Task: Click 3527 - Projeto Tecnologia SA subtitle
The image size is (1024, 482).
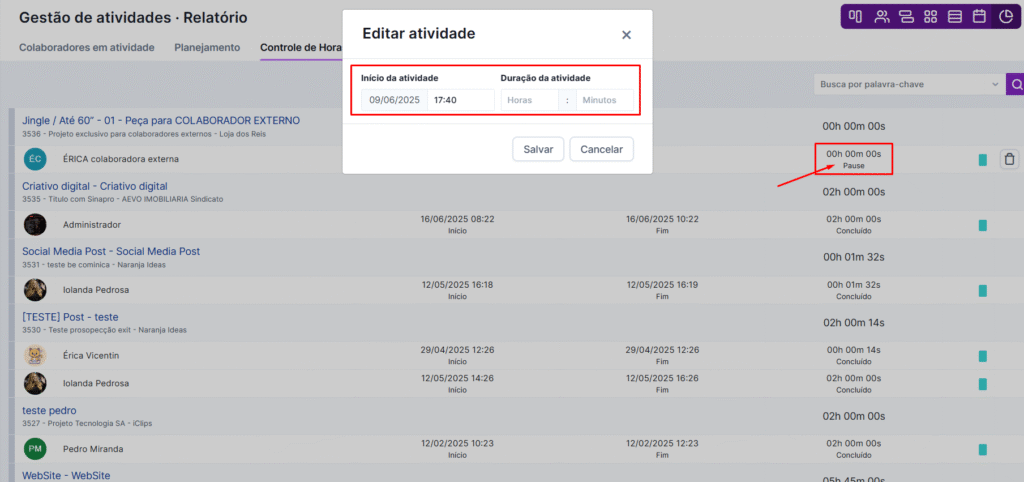Action: (88, 423)
